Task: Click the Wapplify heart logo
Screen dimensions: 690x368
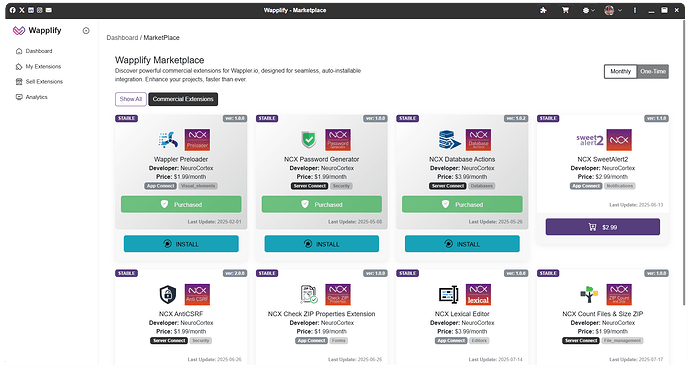Action: click(x=18, y=30)
